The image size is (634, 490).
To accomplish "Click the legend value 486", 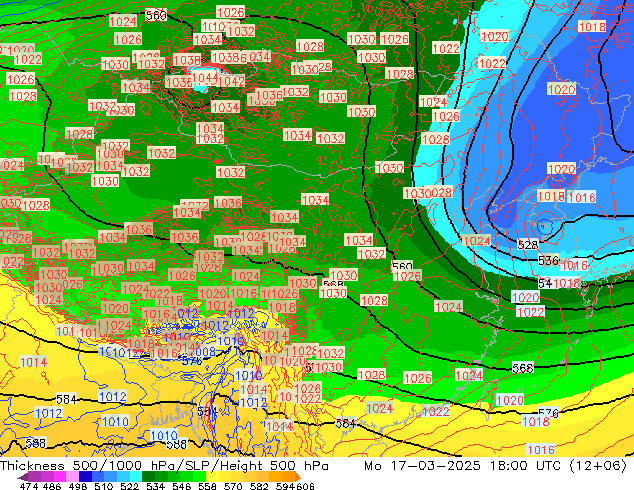I will 52,486.
